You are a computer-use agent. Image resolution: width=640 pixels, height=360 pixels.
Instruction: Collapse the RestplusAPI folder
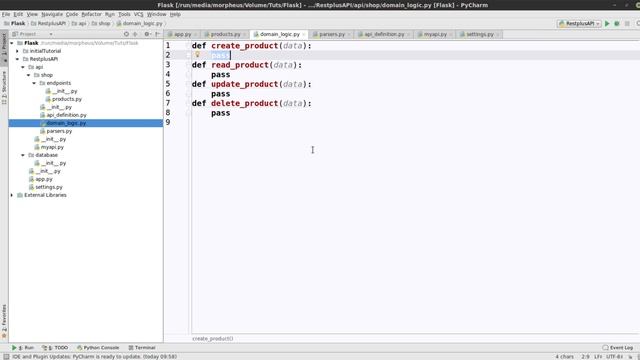click(x=18, y=59)
